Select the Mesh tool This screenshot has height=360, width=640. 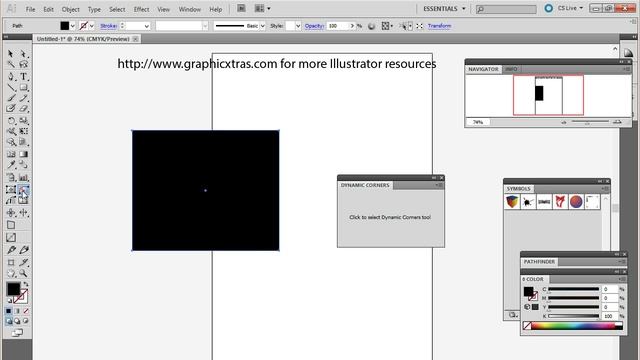11,154
